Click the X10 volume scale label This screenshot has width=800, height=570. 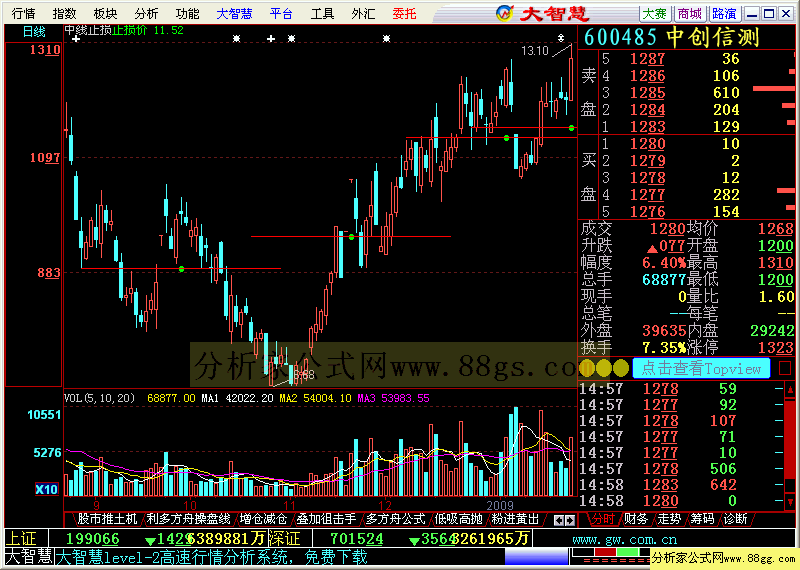[46, 489]
